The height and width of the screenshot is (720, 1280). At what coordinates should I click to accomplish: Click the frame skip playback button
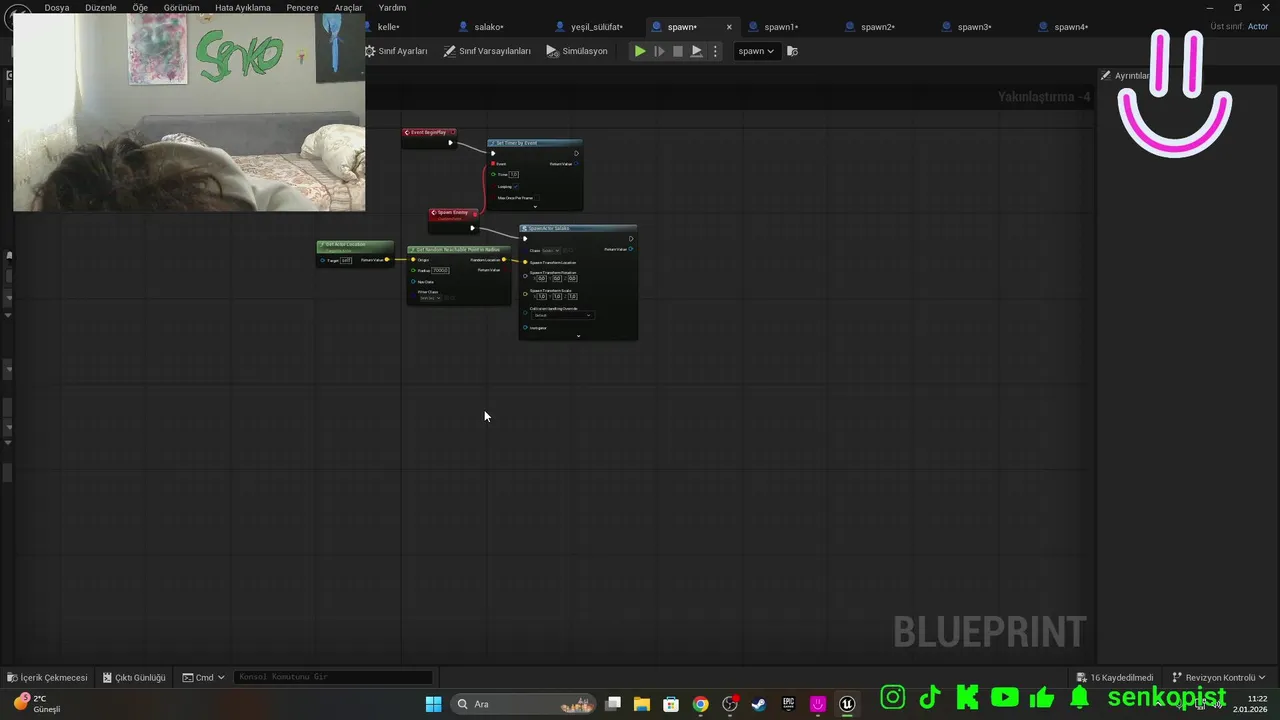[x=659, y=51]
